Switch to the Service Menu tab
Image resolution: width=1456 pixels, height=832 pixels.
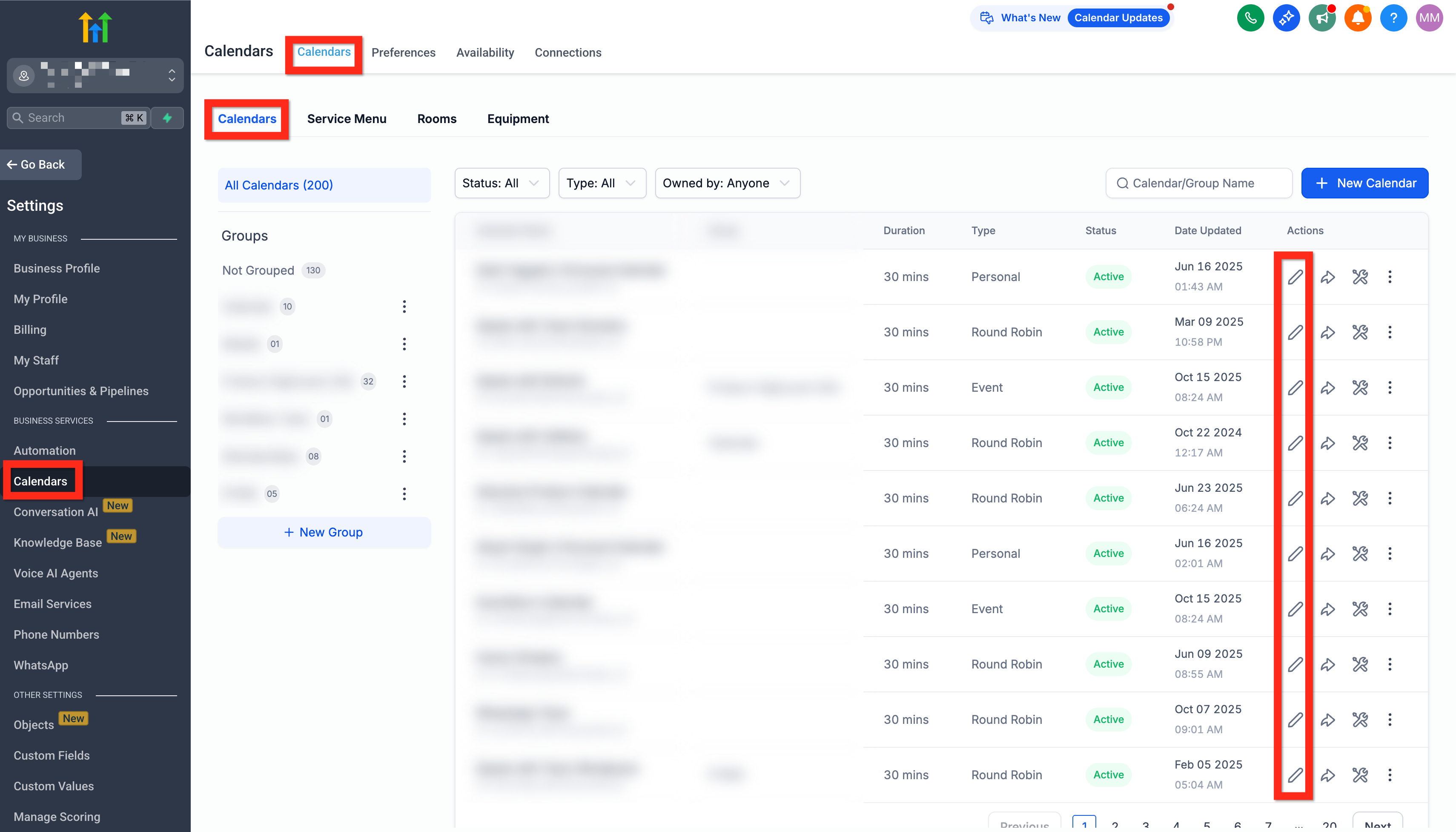pyautogui.click(x=346, y=119)
